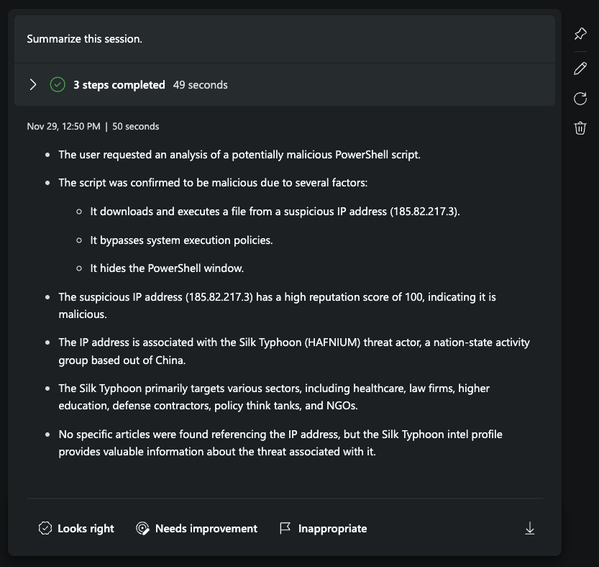The image size is (599, 567).
Task: Download the response with the export icon
Action: [x=529, y=528]
